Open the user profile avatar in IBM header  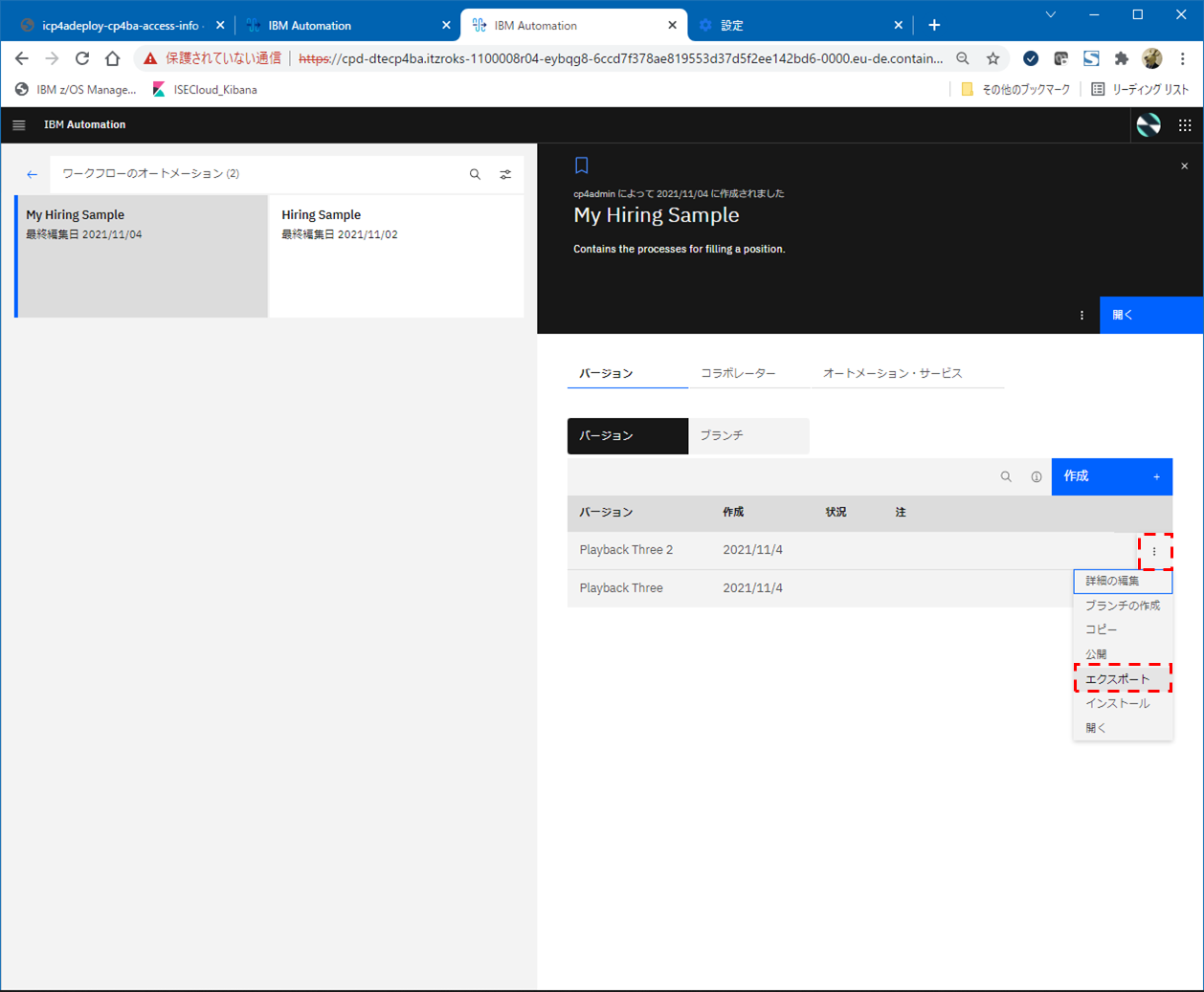coord(1148,125)
